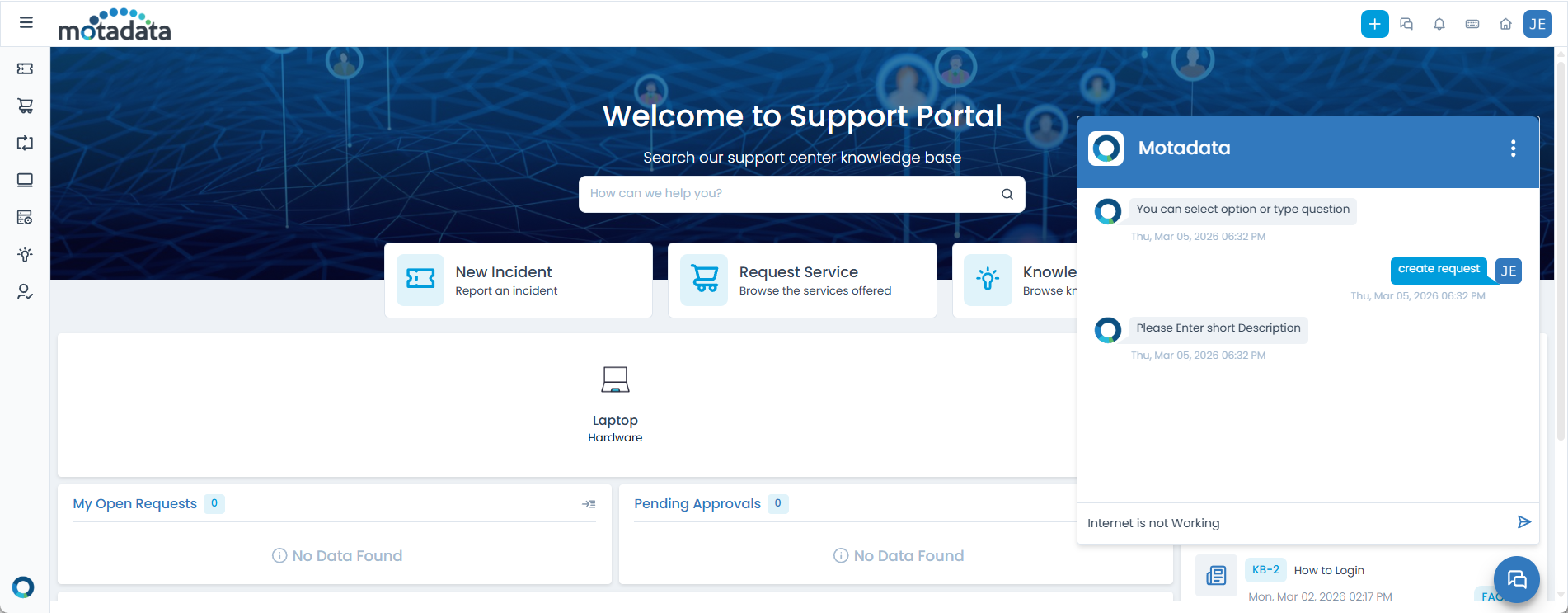The height and width of the screenshot is (613, 1568).
Task: Open the KB-2 How to Login article
Action: pos(1328,570)
